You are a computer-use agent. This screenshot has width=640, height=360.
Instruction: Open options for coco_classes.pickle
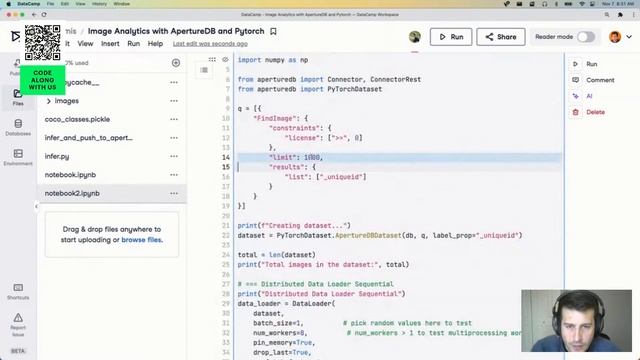pos(174,119)
